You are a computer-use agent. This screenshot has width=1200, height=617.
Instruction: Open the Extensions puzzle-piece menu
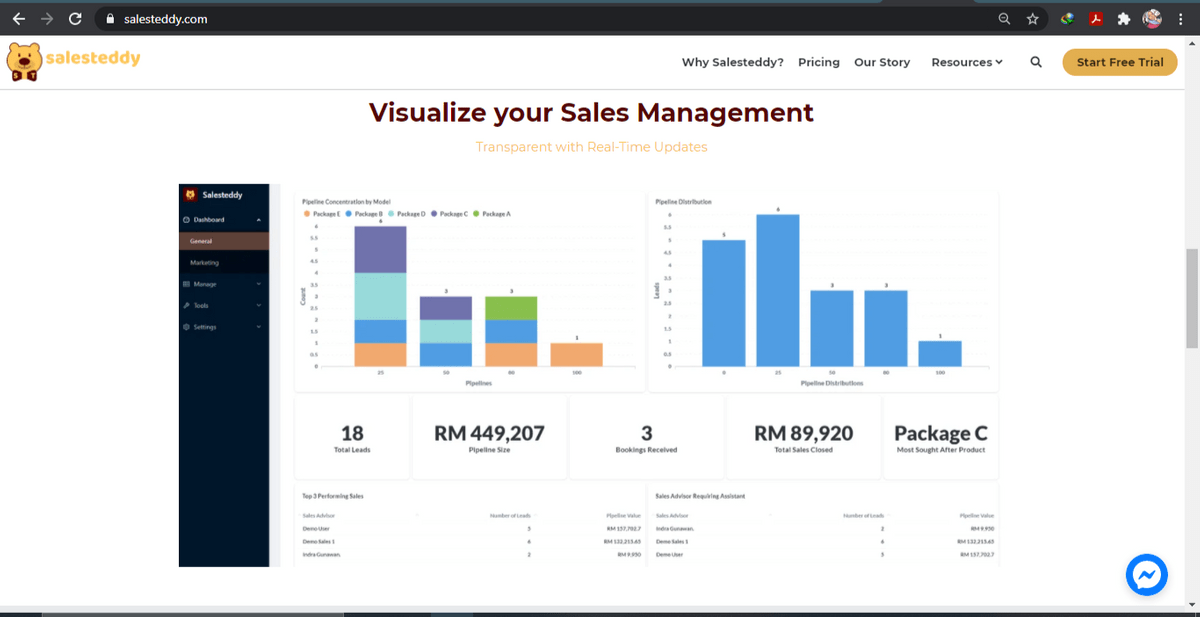[1124, 19]
